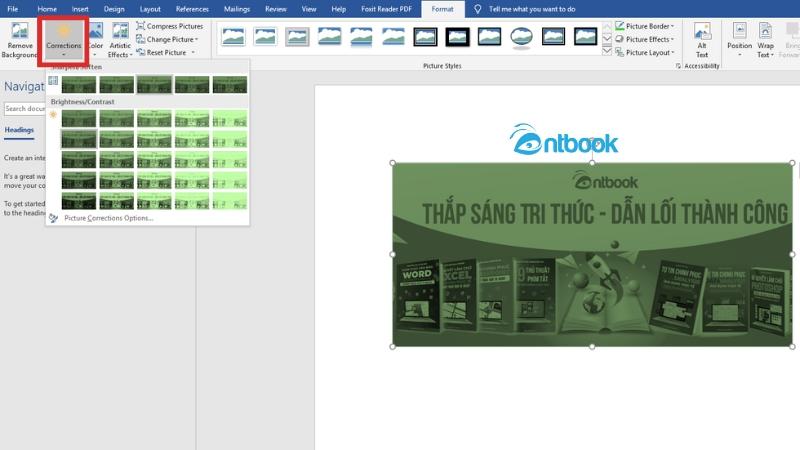Select the Headings tab in Navigation pane
Image resolution: width=800 pixels, height=450 pixels.
point(19,130)
